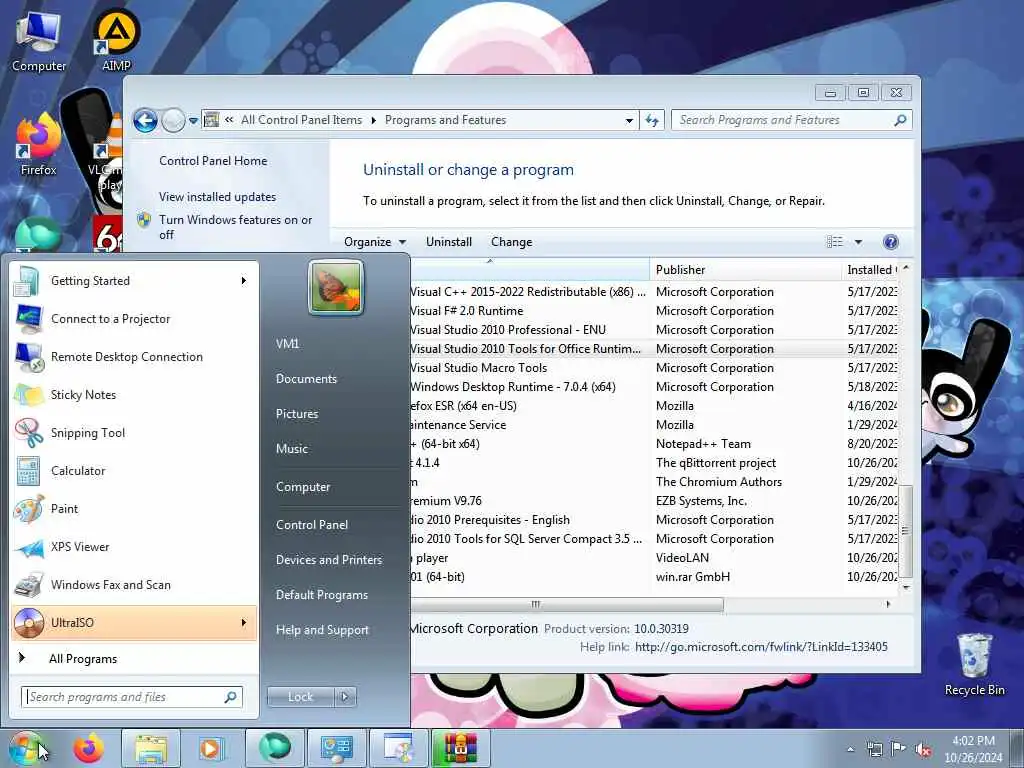Select the Windows Desktop Runtime 7.0.4 row
This screenshot has width=1024, height=768.
tap(654, 387)
